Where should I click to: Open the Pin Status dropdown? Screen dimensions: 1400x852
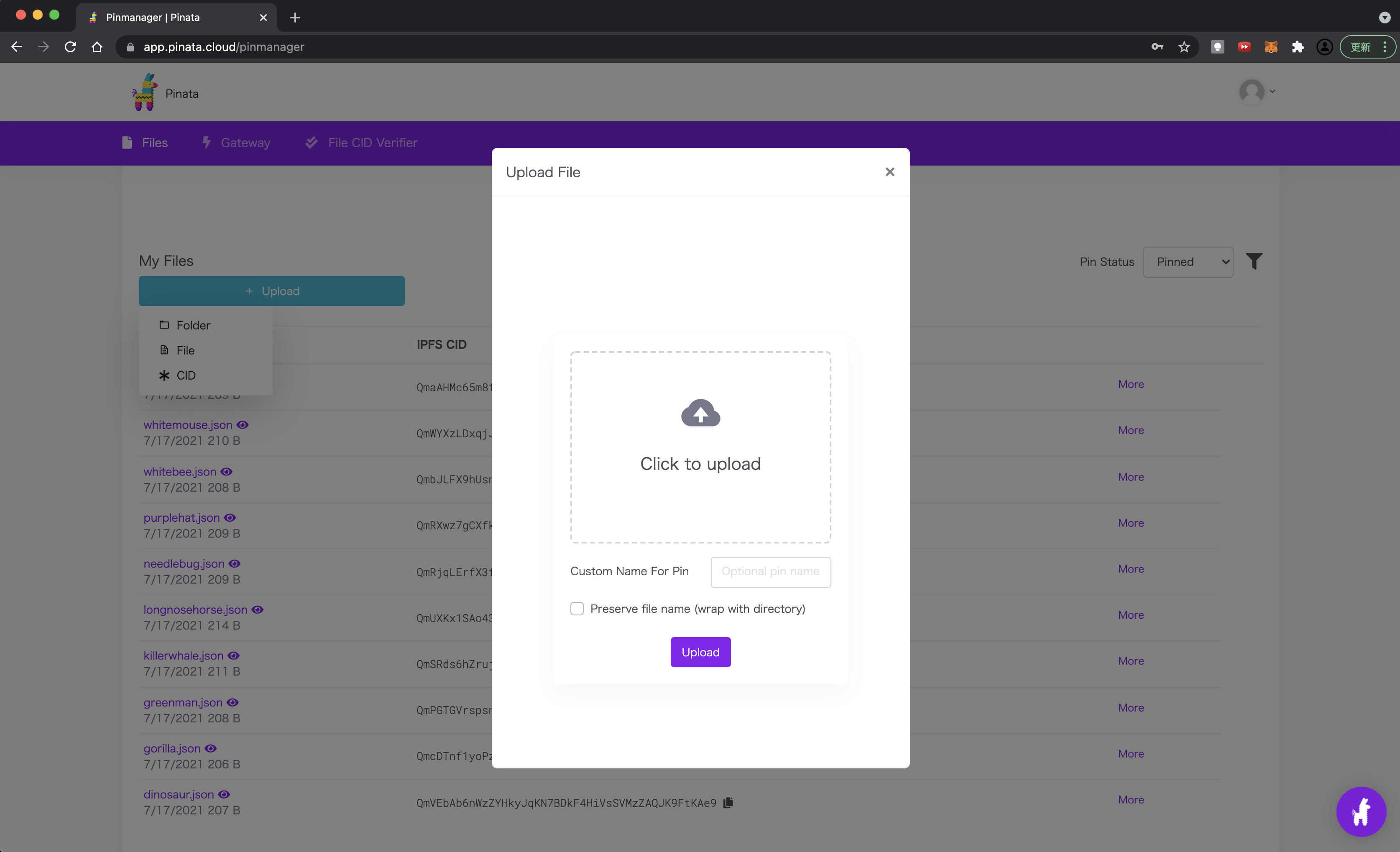pyautogui.click(x=1188, y=262)
